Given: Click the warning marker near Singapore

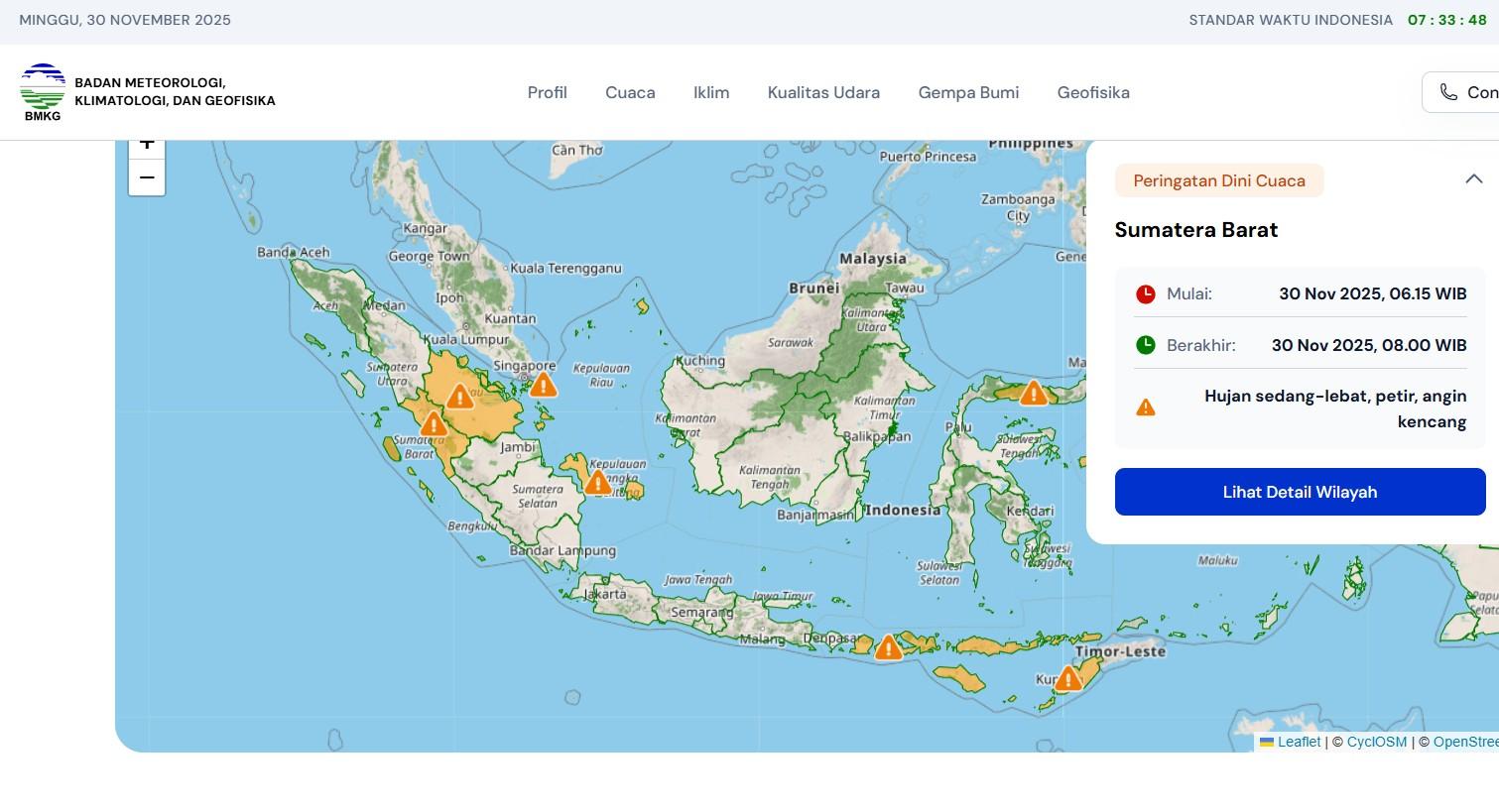Looking at the screenshot, I should [x=543, y=386].
